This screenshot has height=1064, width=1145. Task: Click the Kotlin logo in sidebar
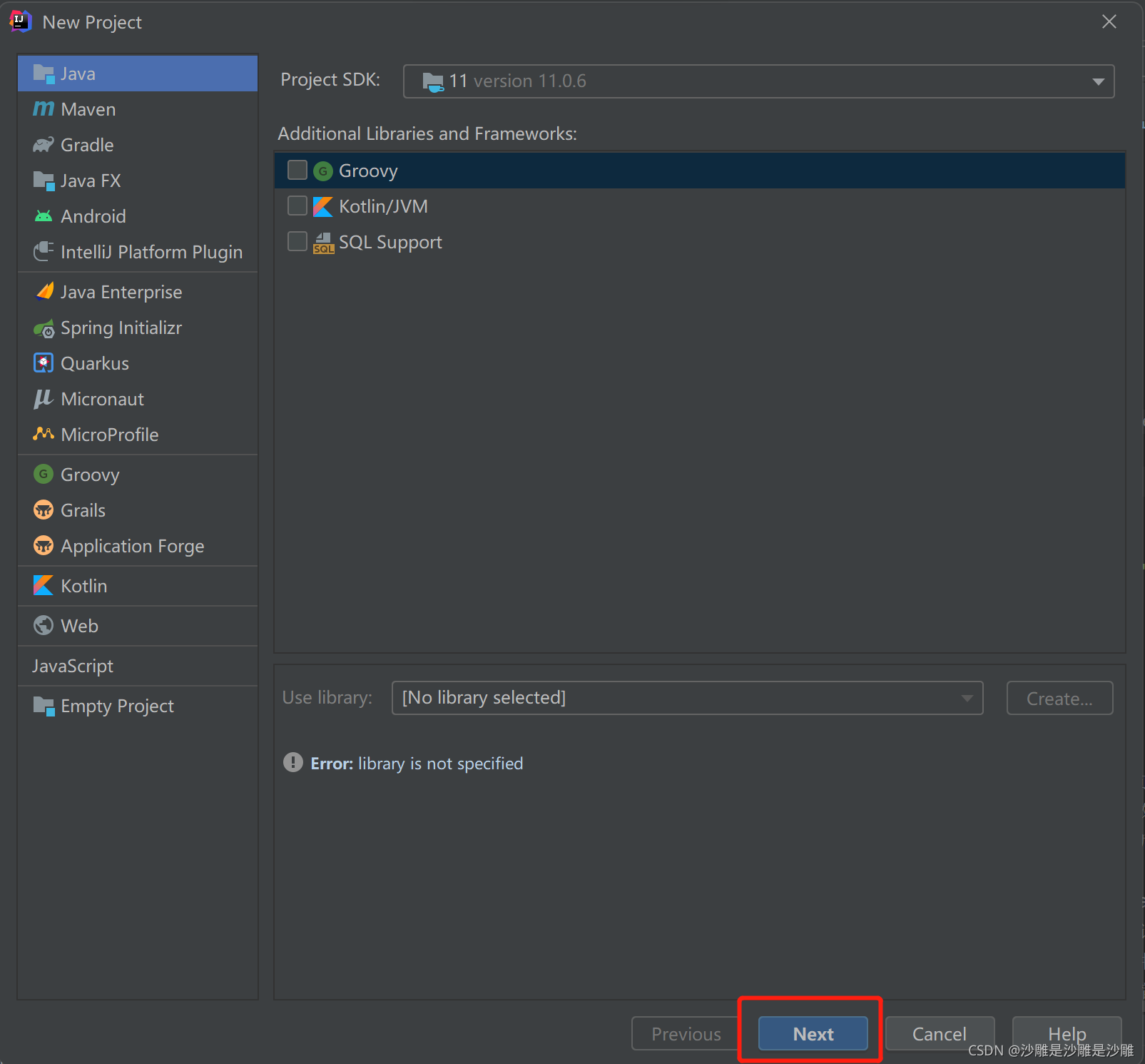(x=44, y=585)
